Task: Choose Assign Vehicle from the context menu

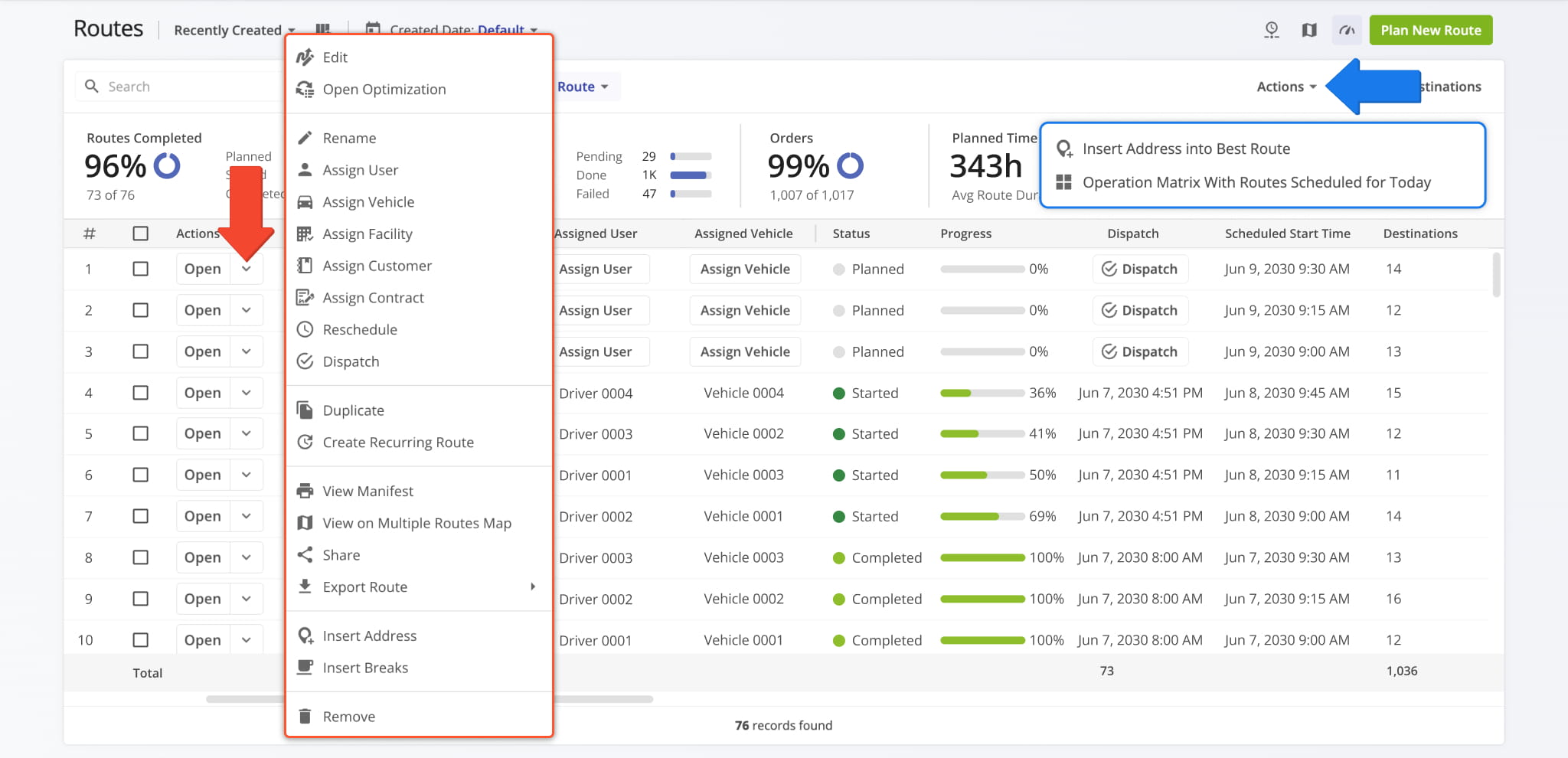Action: (368, 202)
